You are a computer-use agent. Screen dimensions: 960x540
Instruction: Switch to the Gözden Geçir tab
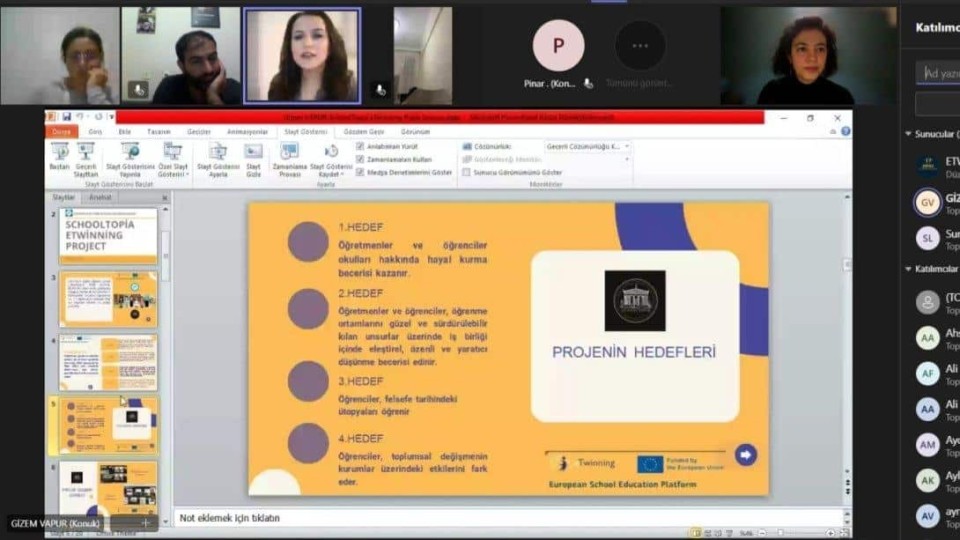tap(364, 132)
